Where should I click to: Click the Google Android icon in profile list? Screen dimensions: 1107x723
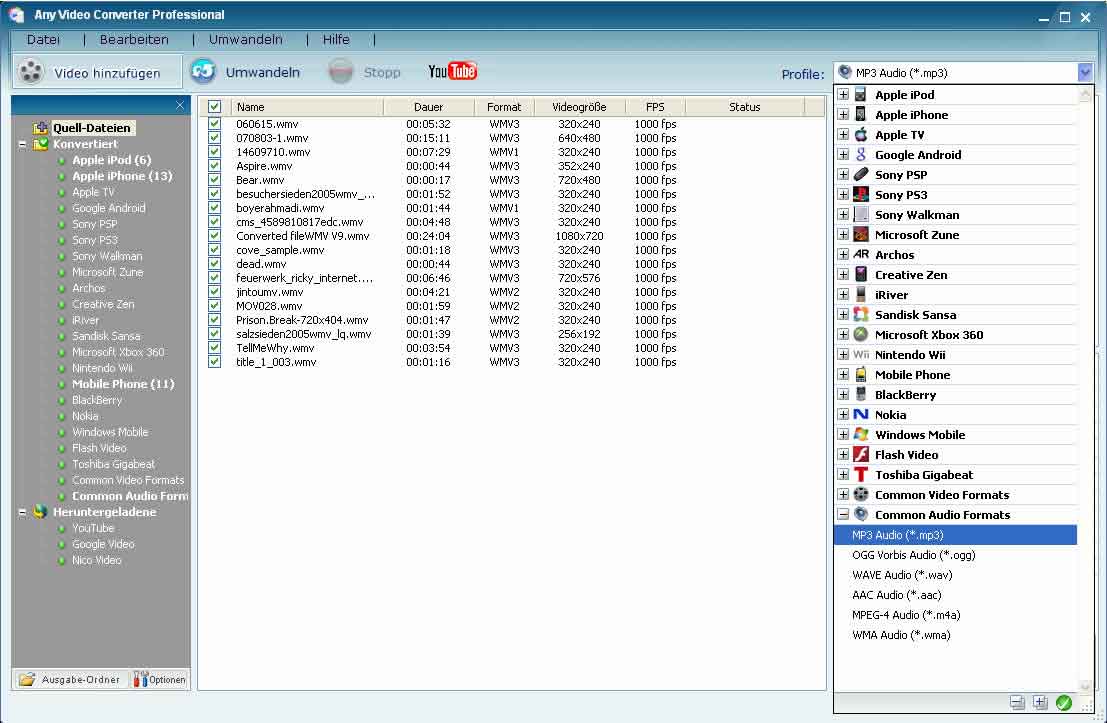point(861,155)
